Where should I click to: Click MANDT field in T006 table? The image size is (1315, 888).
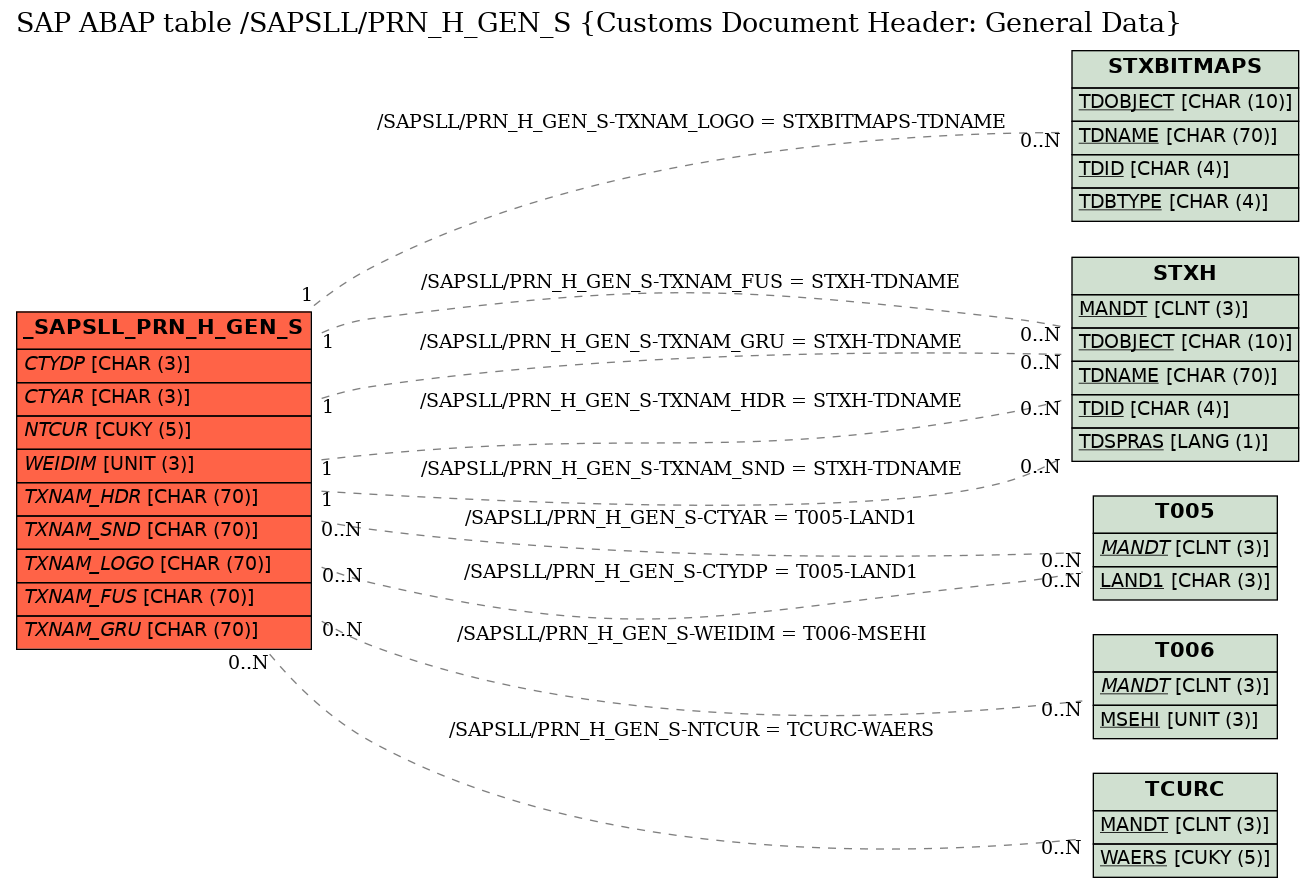tap(1185, 687)
